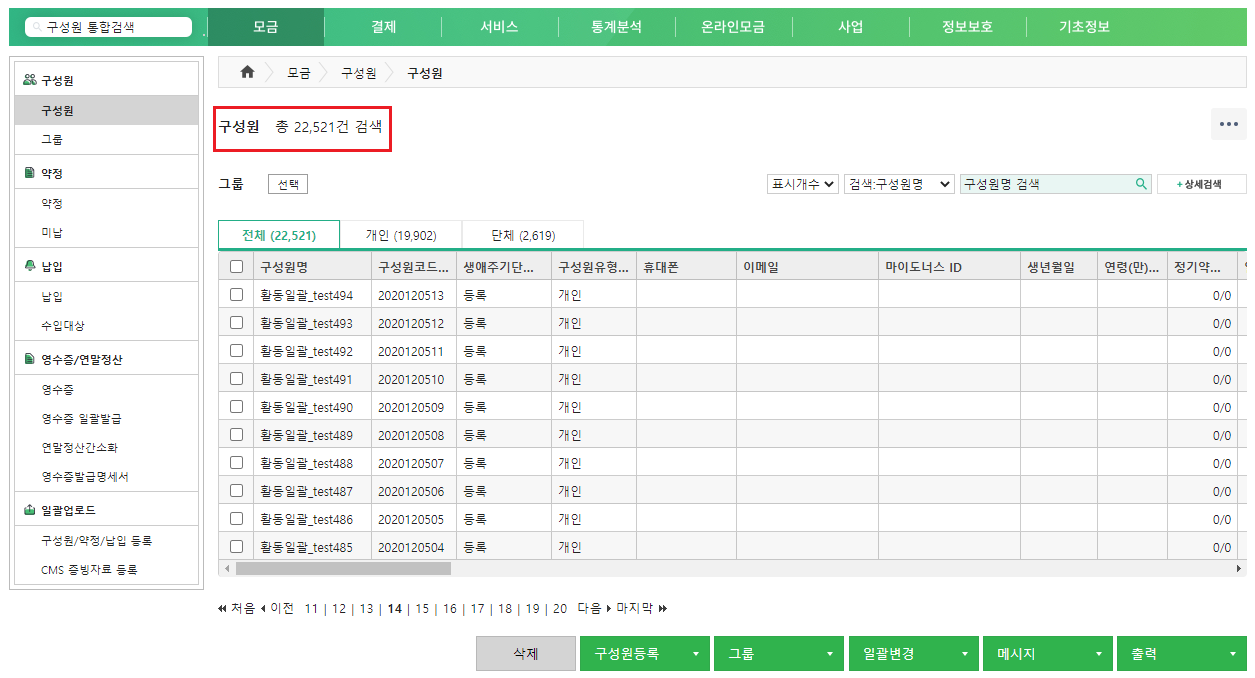The image size is (1255, 678).
Task: Open the 출력 button dropdown arrow
Action: pyautogui.click(x=1233, y=654)
